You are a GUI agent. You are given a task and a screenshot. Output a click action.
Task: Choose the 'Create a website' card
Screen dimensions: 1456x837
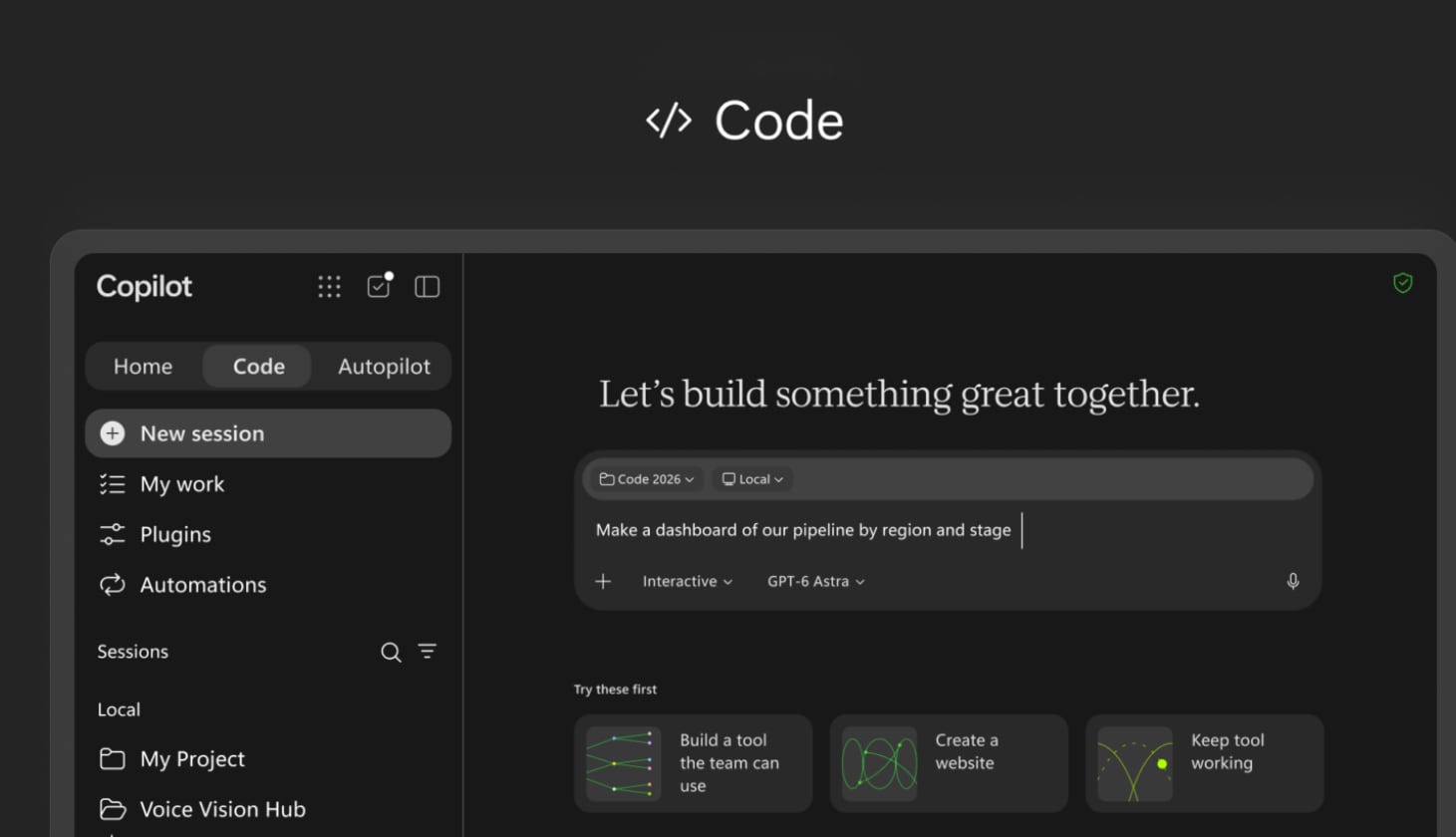(x=949, y=763)
